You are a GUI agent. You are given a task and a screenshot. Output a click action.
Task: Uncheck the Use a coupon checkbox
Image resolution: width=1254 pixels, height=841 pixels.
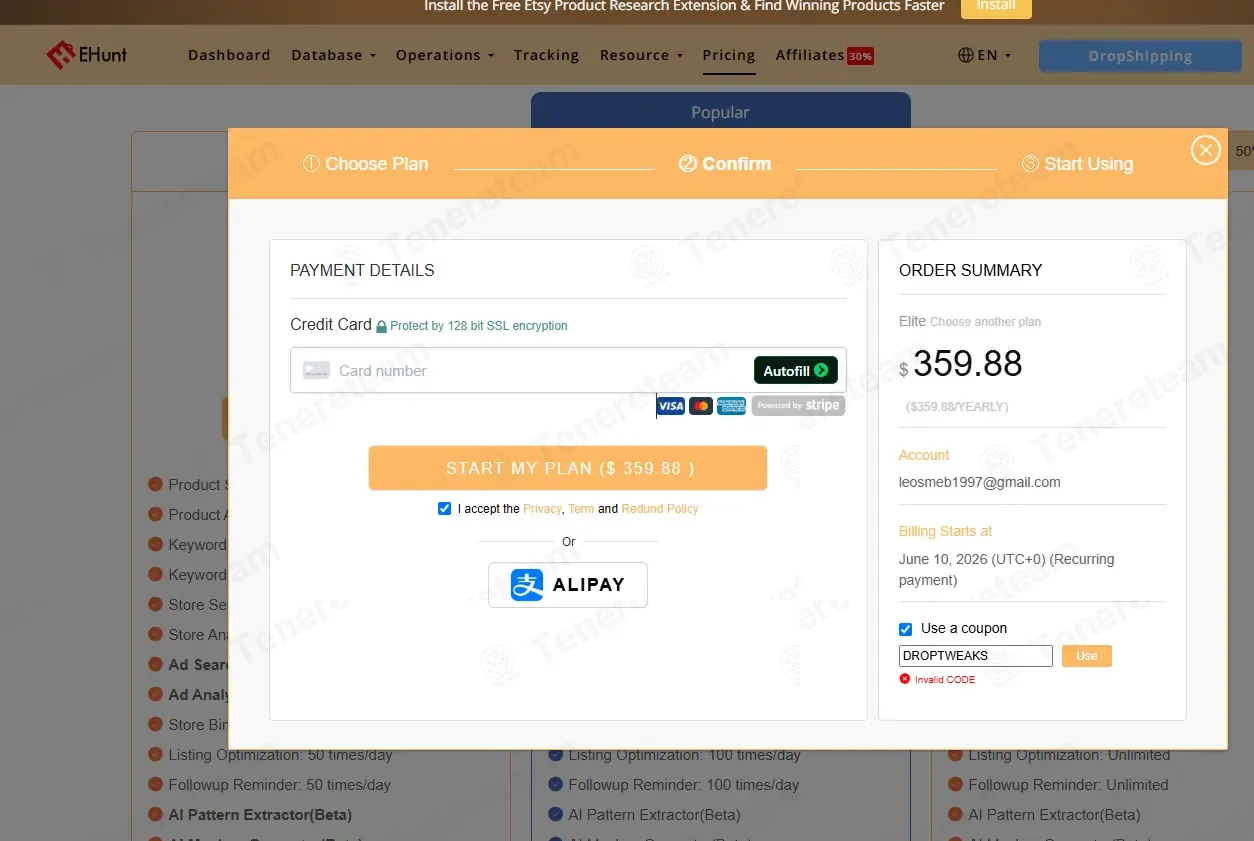pyautogui.click(x=906, y=629)
